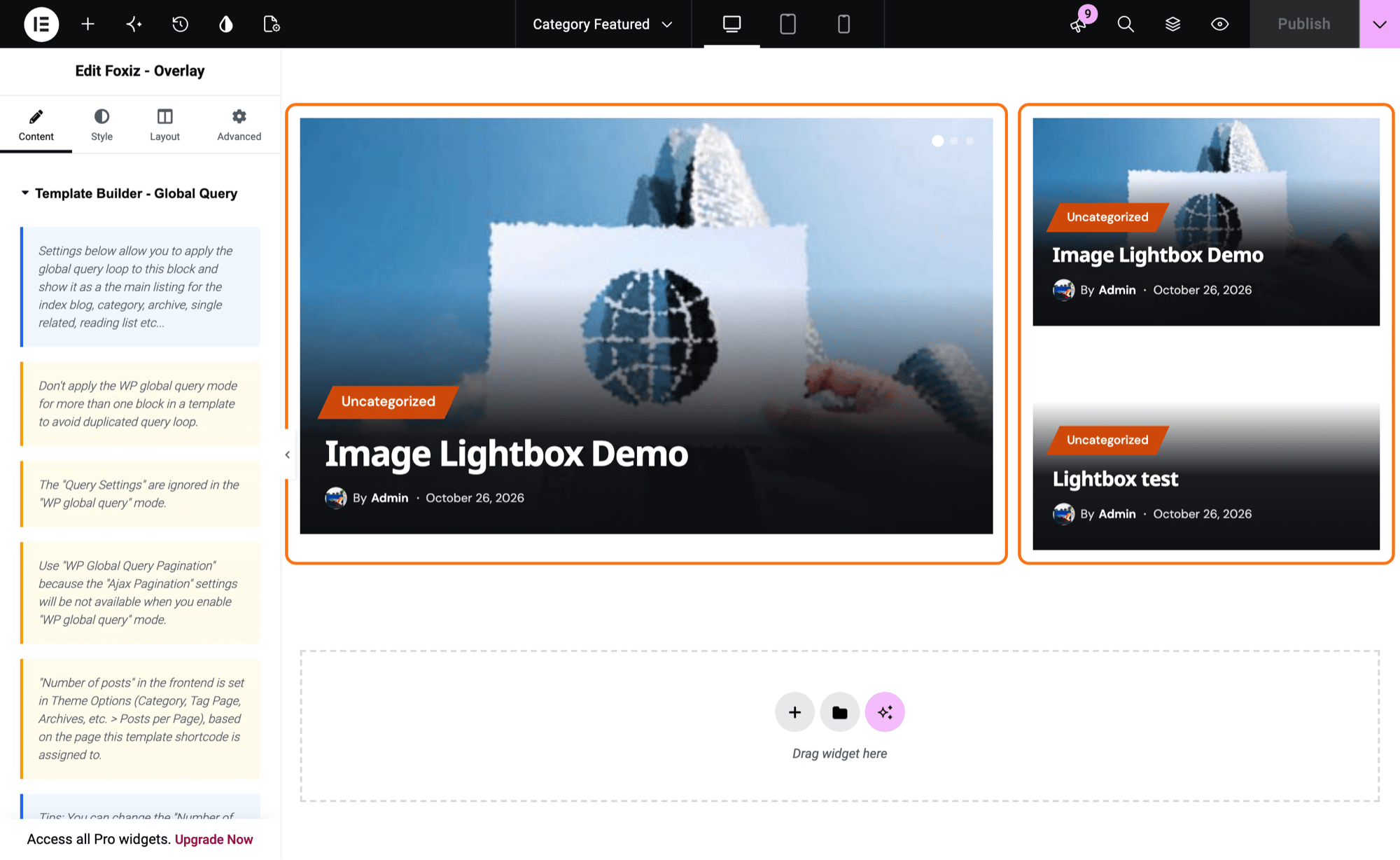Click Admin author link on the large slide
Viewport: 1400px width, 860px height.
pos(389,498)
